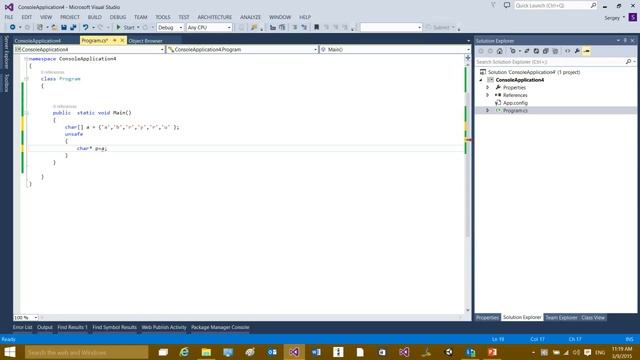Click the feedback icon in the title bar
Viewport: 640px width, 360px height.
507,5
